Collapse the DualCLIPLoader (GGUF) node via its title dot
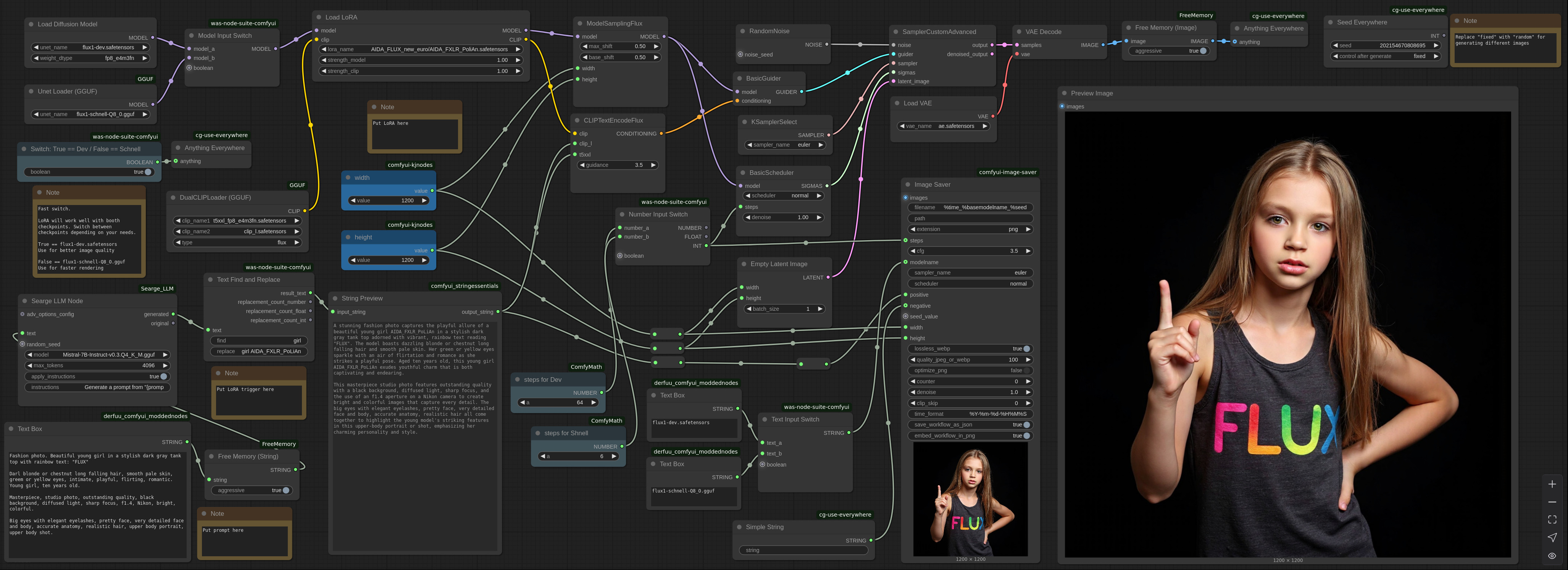 click(x=173, y=197)
